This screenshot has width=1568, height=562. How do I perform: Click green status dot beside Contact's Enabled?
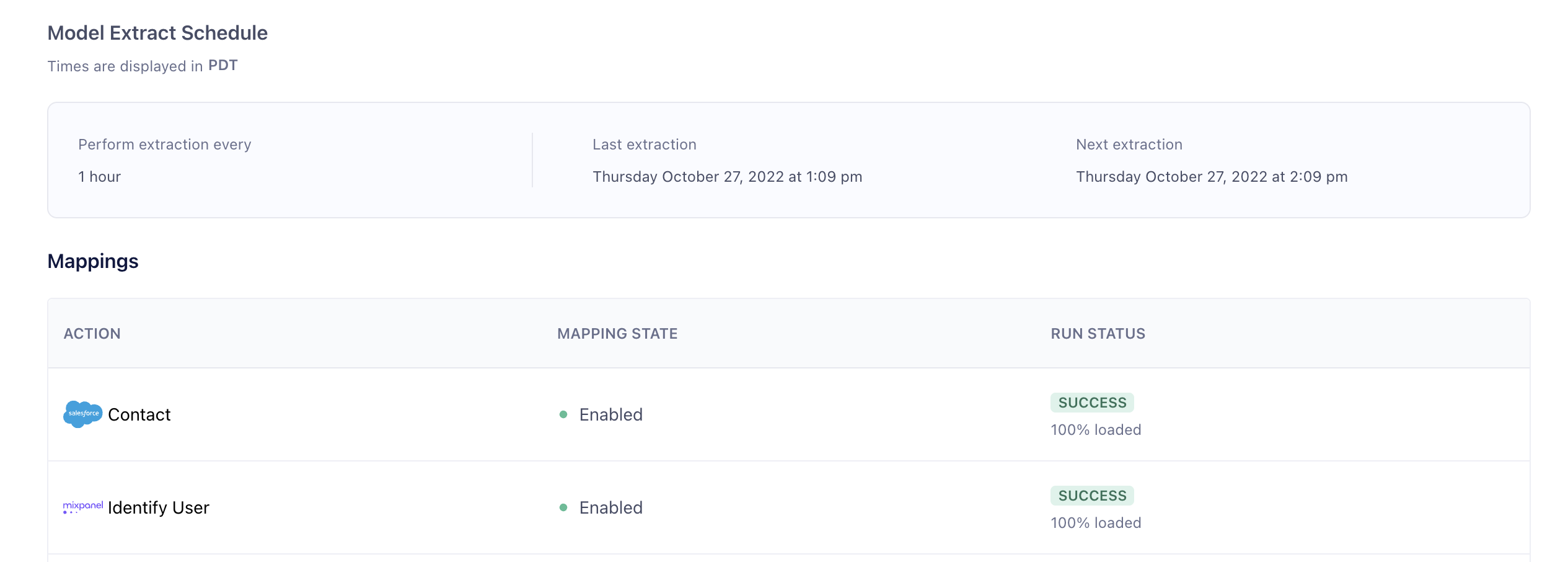pos(563,414)
